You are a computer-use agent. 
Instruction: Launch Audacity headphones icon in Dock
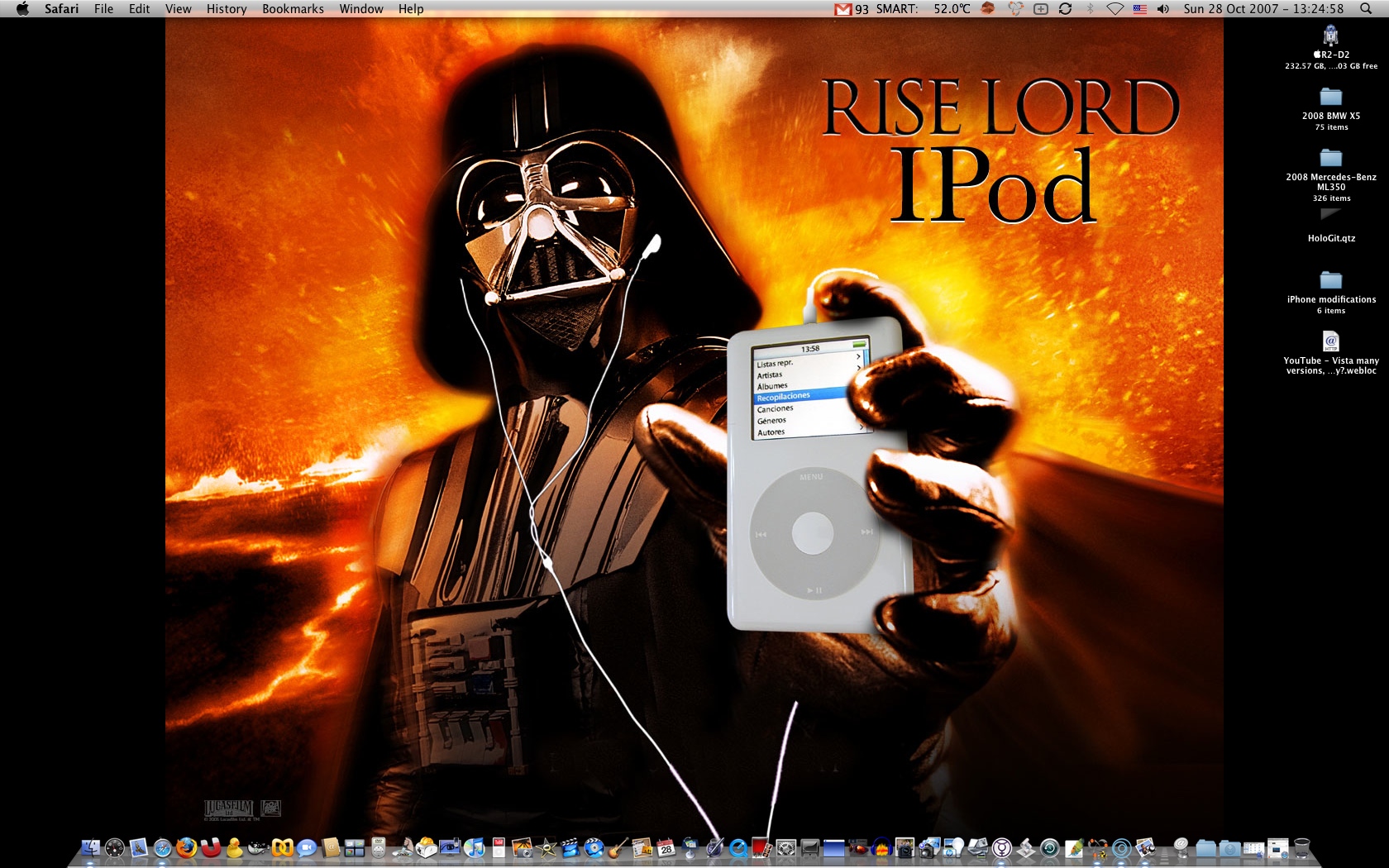[x=881, y=847]
